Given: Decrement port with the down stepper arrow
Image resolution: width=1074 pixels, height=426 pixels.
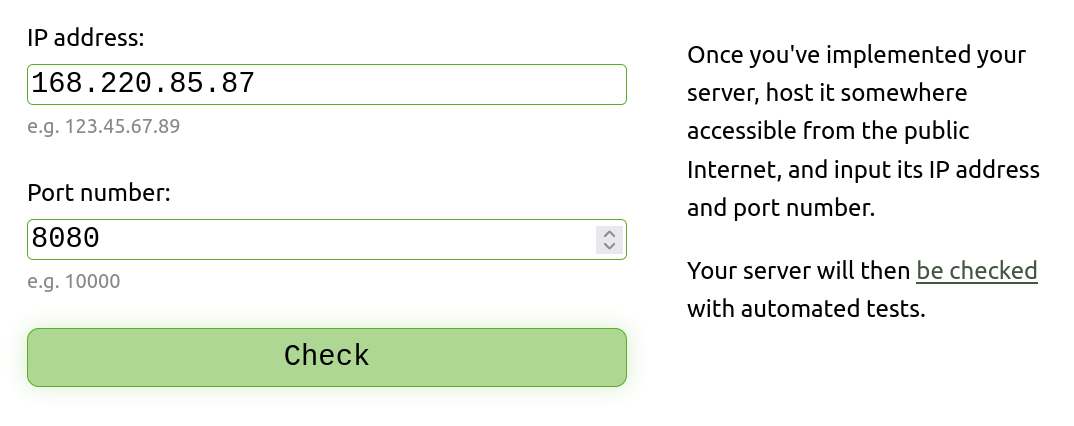Looking at the screenshot, I should point(609,246).
